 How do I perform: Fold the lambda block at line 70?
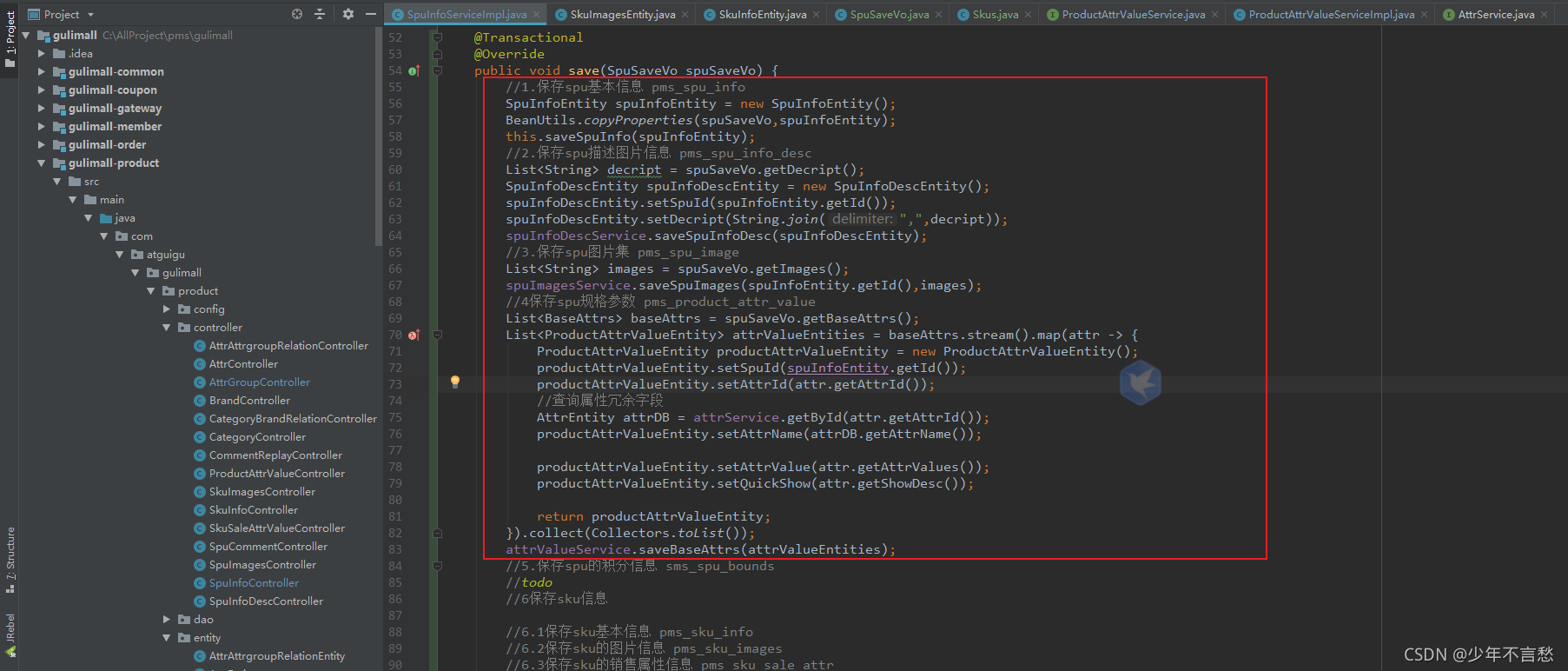[438, 335]
